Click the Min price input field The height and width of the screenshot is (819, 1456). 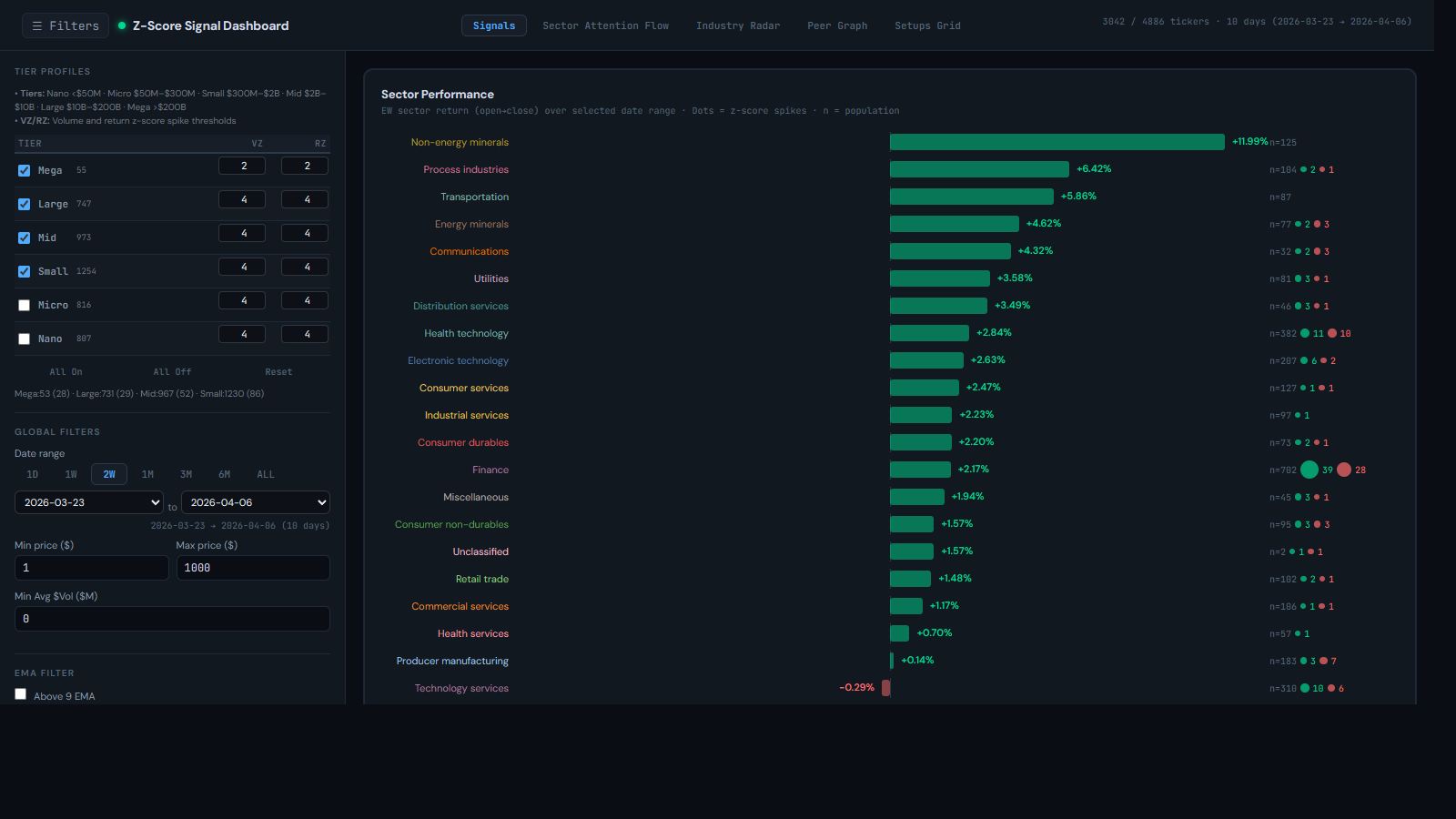[91, 567]
